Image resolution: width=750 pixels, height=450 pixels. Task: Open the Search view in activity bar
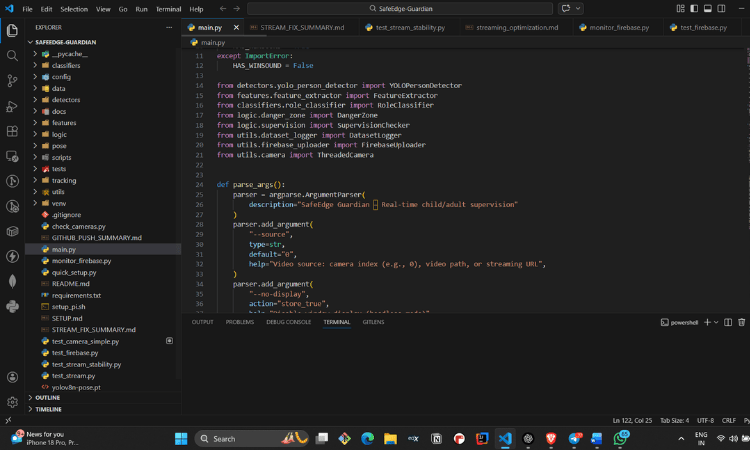pos(12,56)
